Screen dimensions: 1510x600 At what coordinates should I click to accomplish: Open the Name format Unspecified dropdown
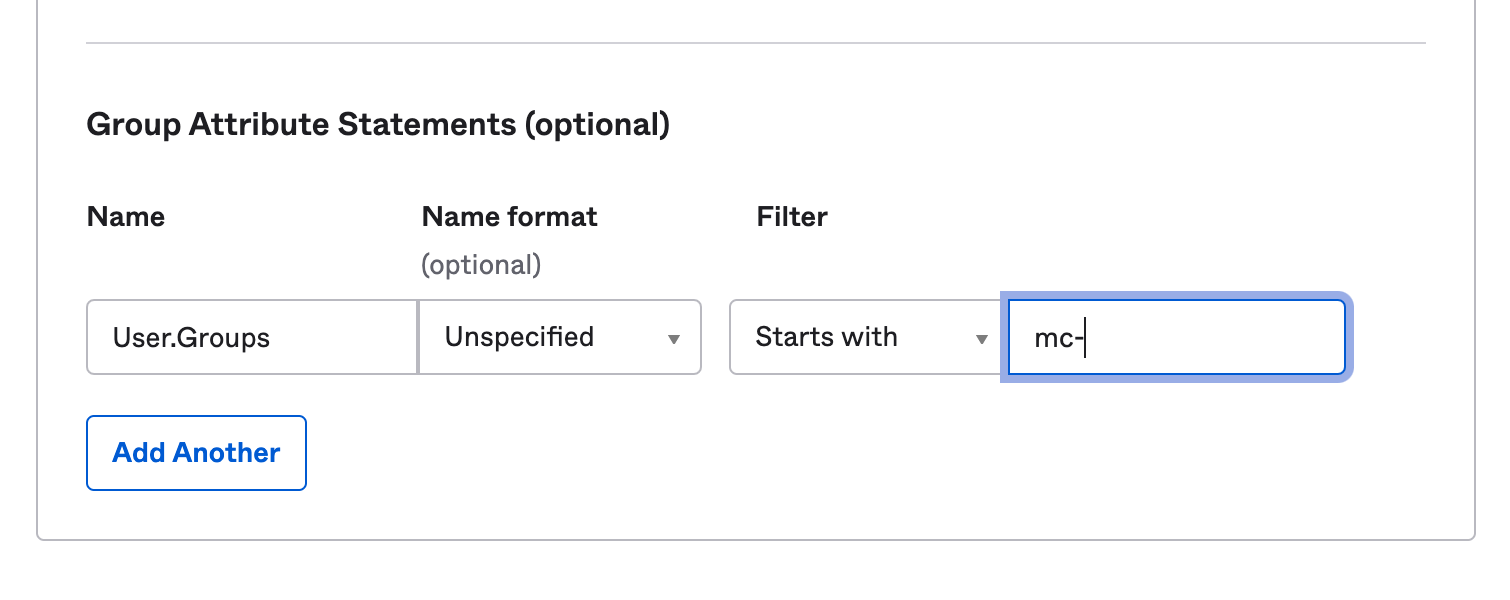click(559, 337)
